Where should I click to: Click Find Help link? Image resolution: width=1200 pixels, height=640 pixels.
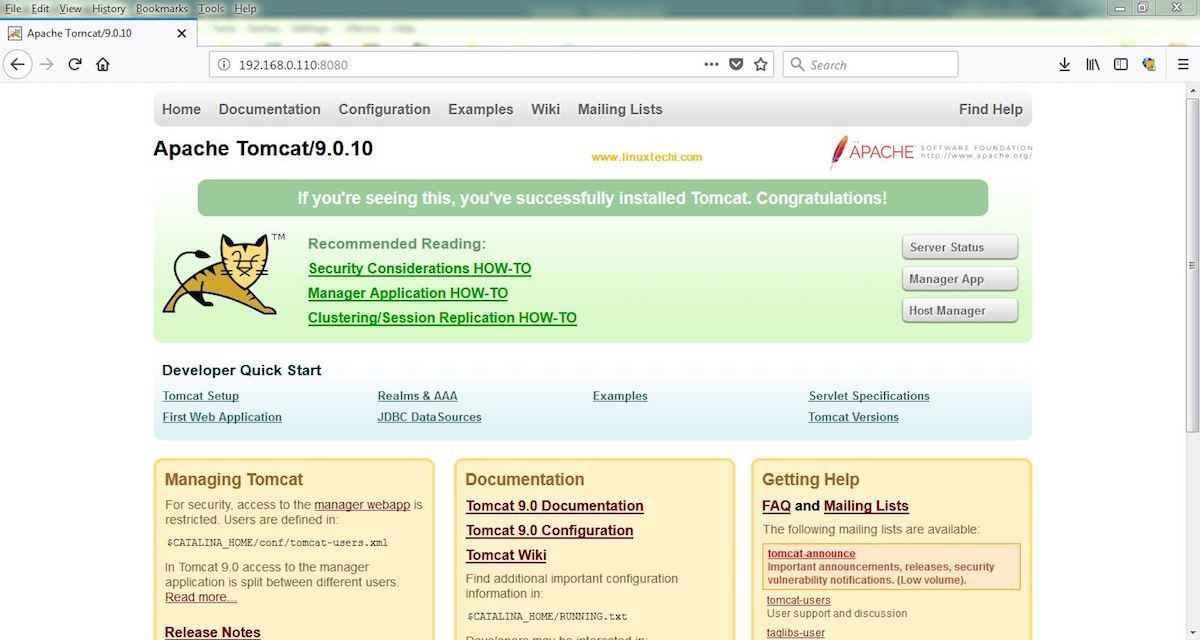click(990, 109)
